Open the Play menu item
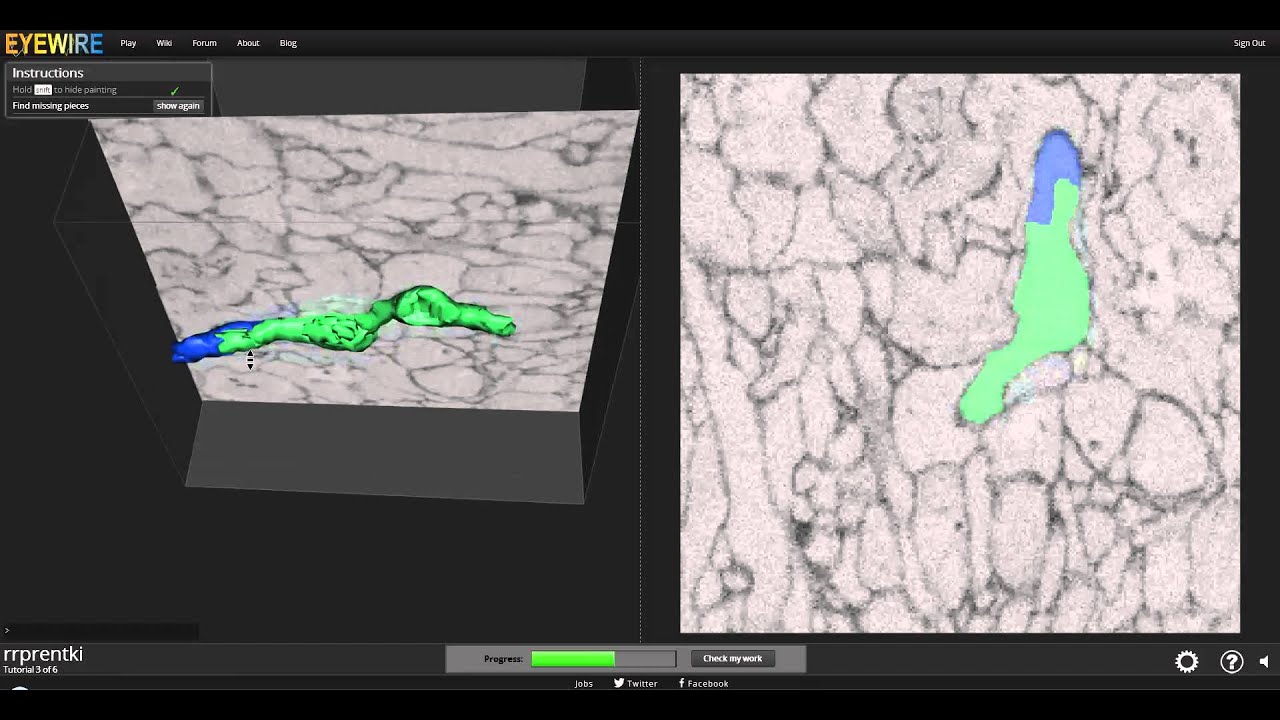1280x720 pixels. 128,43
